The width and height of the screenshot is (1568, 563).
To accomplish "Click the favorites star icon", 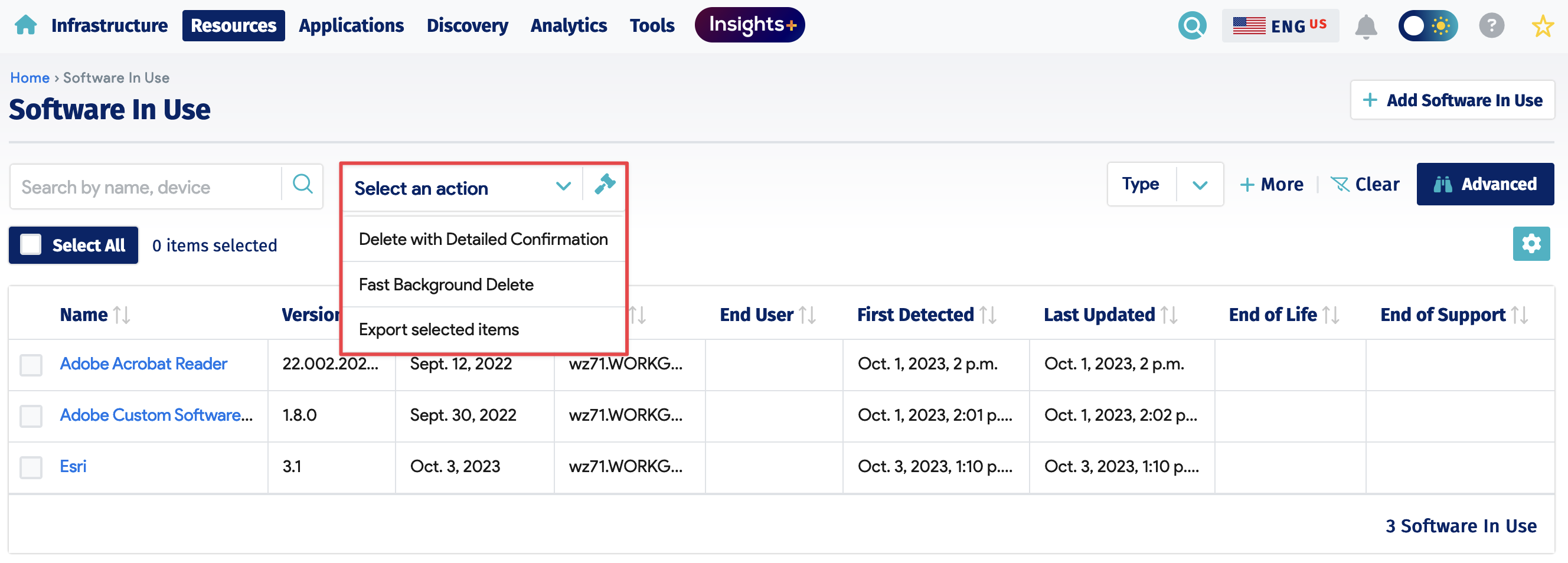I will (x=1542, y=26).
